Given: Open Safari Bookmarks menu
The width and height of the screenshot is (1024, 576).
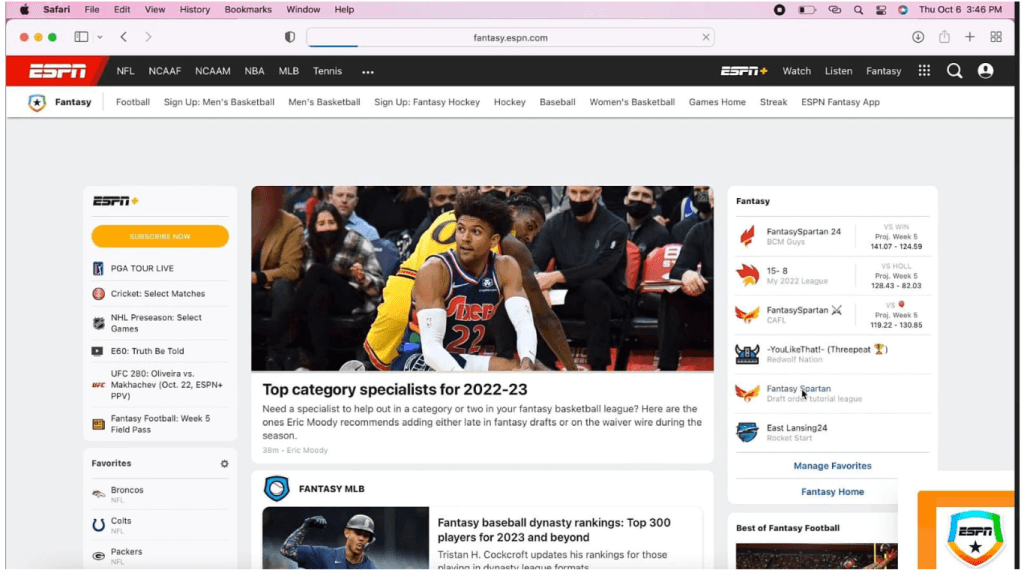Looking at the screenshot, I should click(248, 10).
